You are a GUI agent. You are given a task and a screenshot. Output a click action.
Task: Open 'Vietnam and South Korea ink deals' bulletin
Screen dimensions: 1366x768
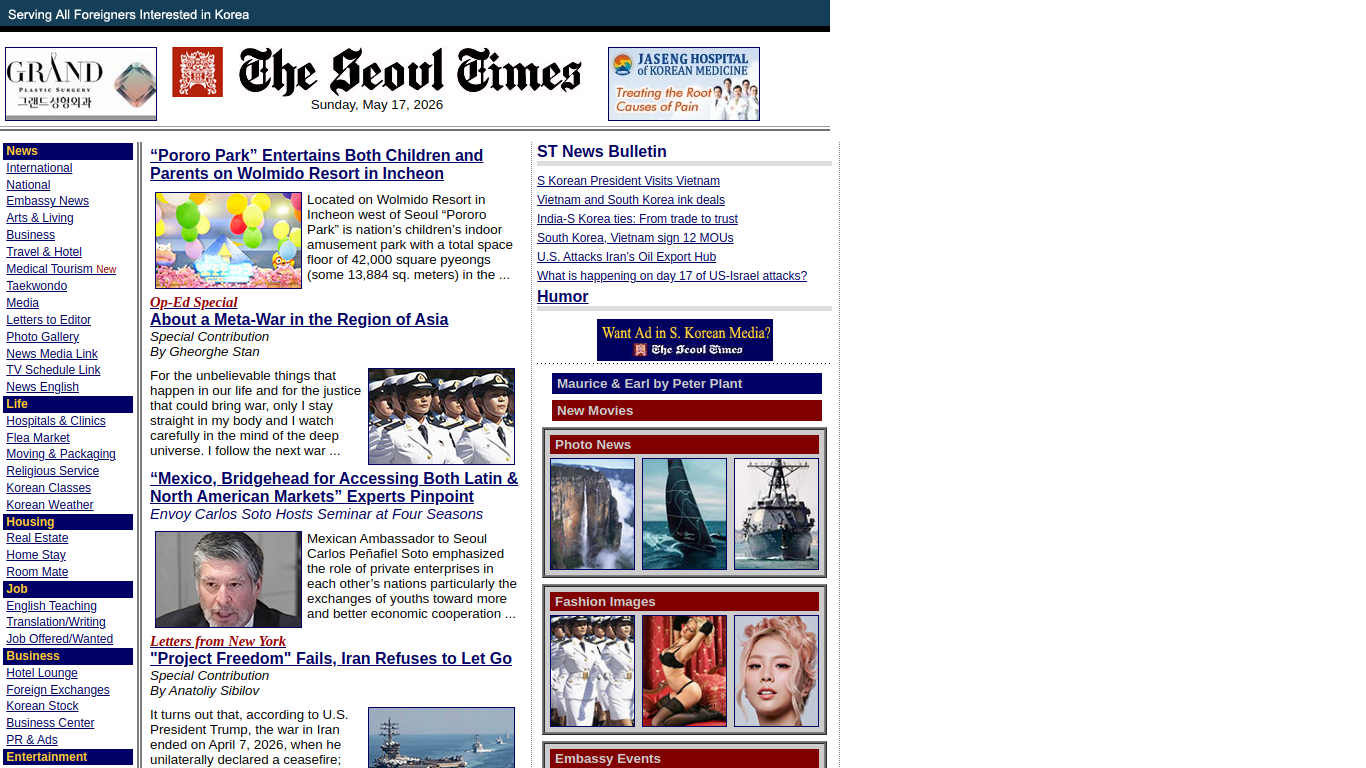click(631, 200)
